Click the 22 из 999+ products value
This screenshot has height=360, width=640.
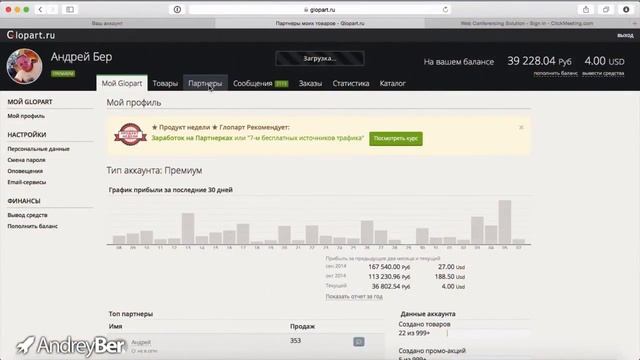coord(414,333)
